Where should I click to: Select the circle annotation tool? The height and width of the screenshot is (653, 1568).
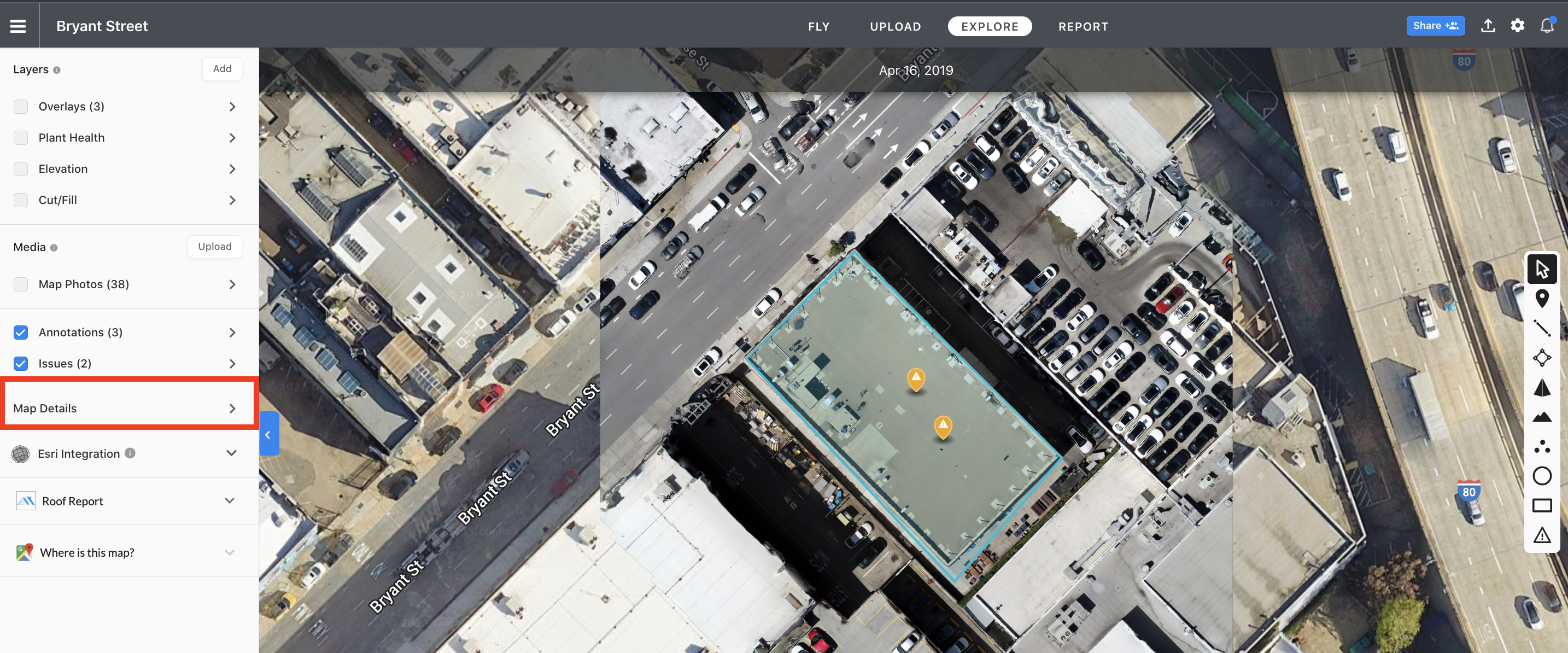pyautogui.click(x=1541, y=476)
